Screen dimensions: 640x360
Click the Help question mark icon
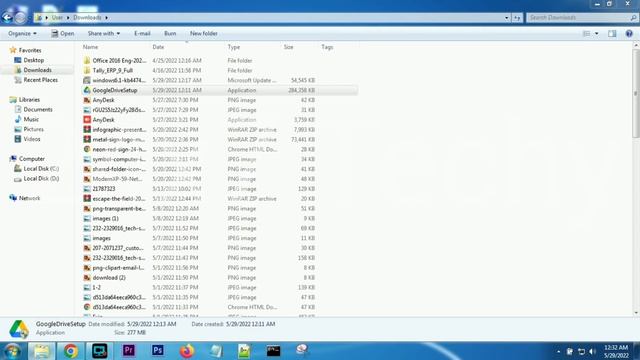[629, 34]
